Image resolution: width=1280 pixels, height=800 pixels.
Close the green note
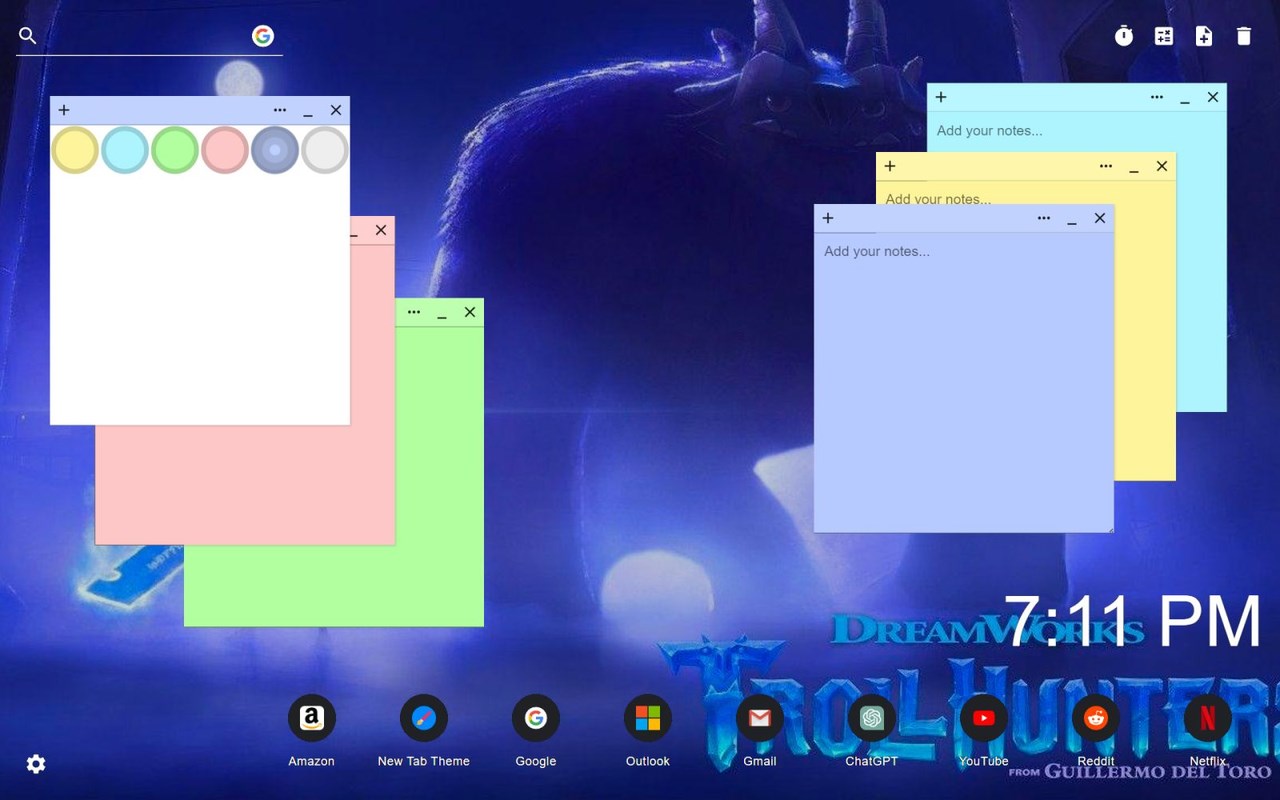tap(470, 312)
